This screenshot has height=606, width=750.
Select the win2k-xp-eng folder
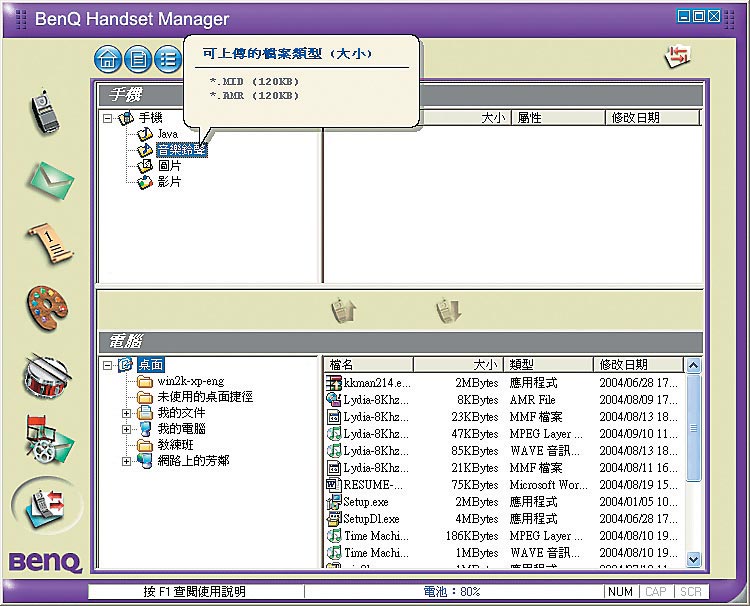[191, 381]
